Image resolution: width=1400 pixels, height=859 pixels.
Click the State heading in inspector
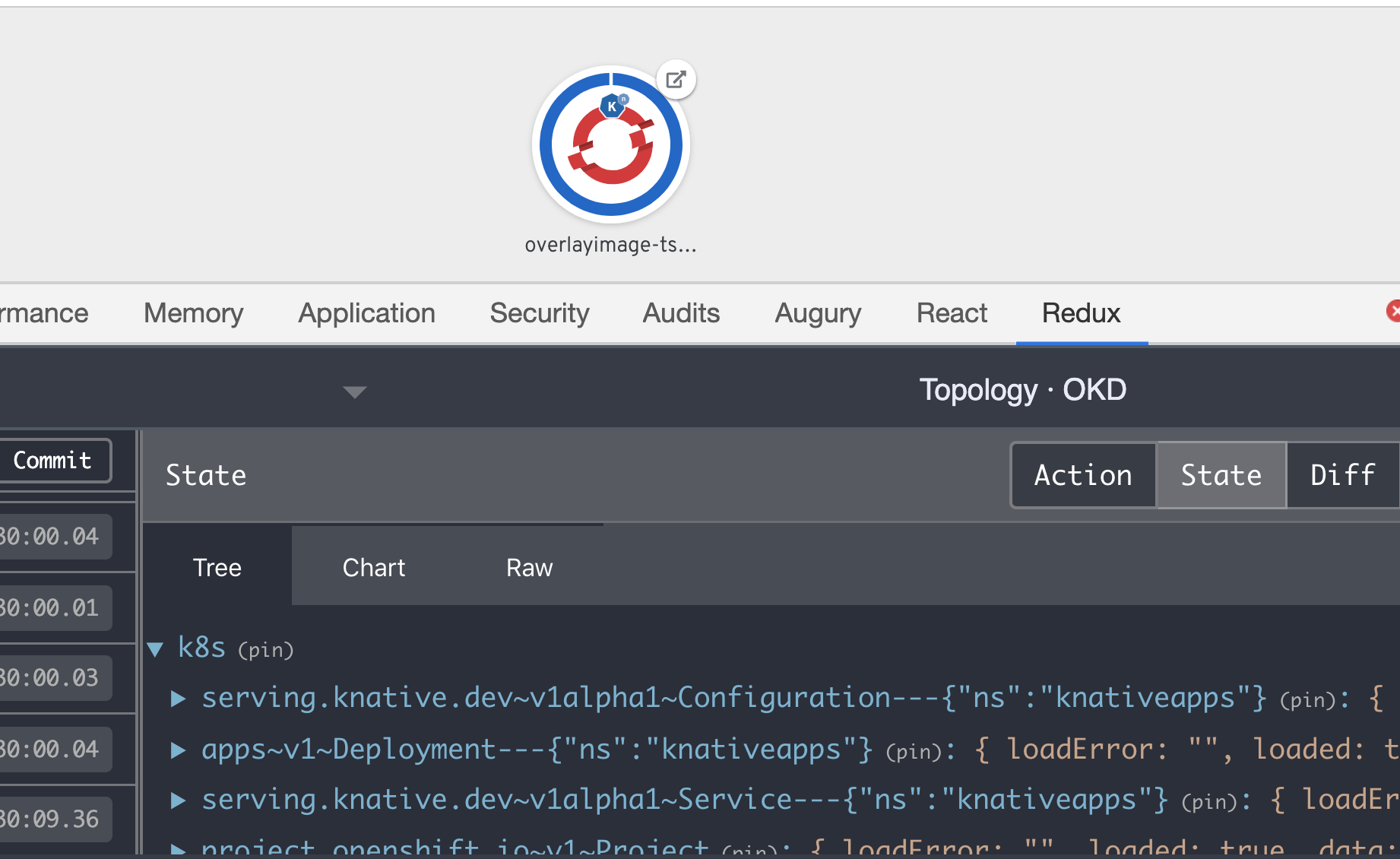(x=206, y=475)
